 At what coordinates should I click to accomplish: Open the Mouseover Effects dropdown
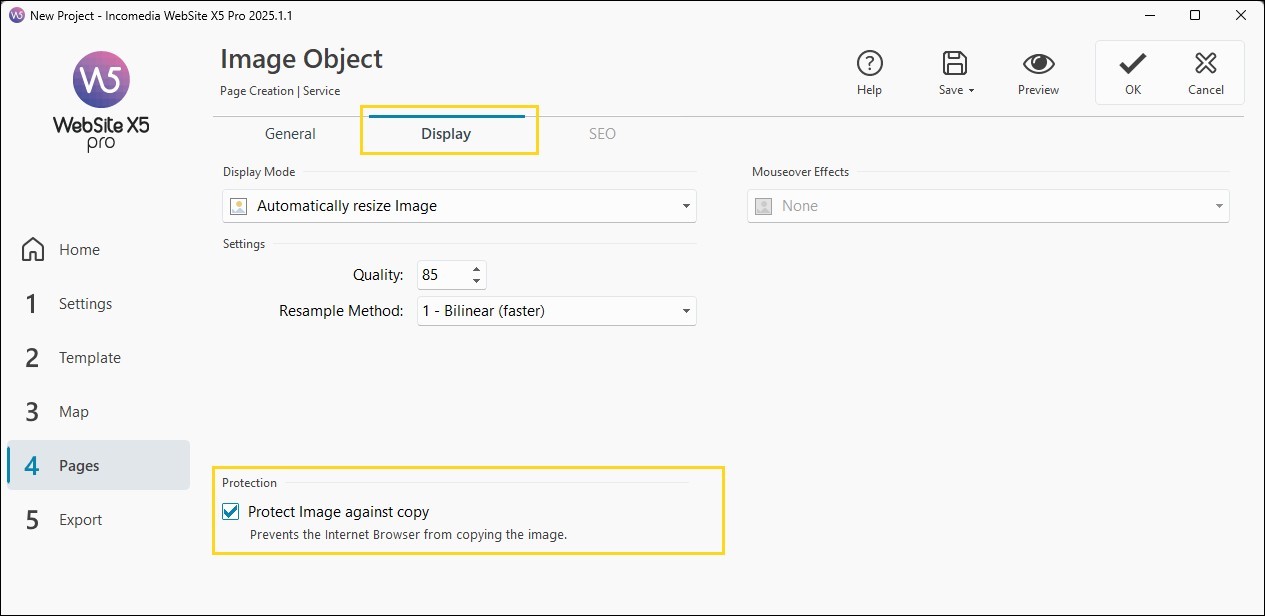pos(988,206)
